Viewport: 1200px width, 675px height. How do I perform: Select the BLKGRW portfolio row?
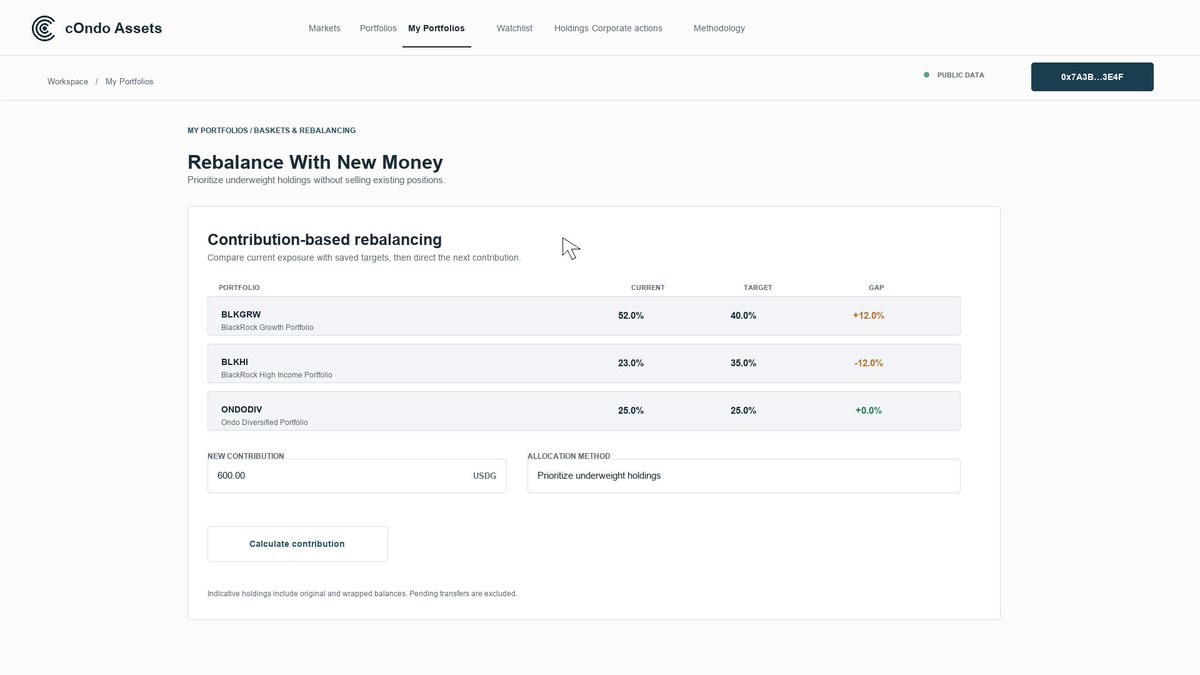point(584,316)
